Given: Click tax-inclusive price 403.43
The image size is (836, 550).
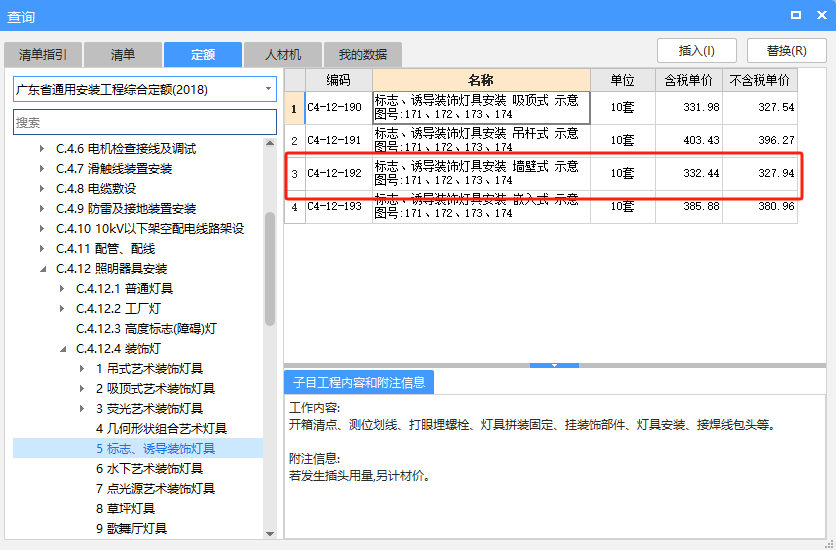Looking at the screenshot, I should 689,141.
